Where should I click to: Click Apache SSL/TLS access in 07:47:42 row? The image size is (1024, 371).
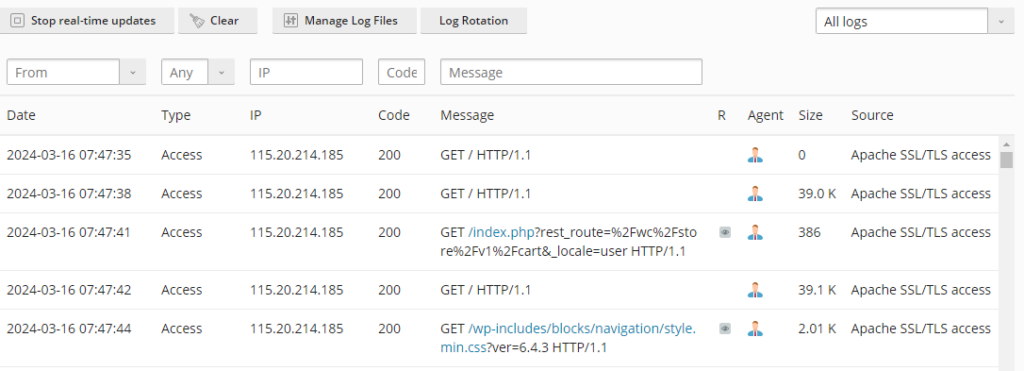(921, 289)
